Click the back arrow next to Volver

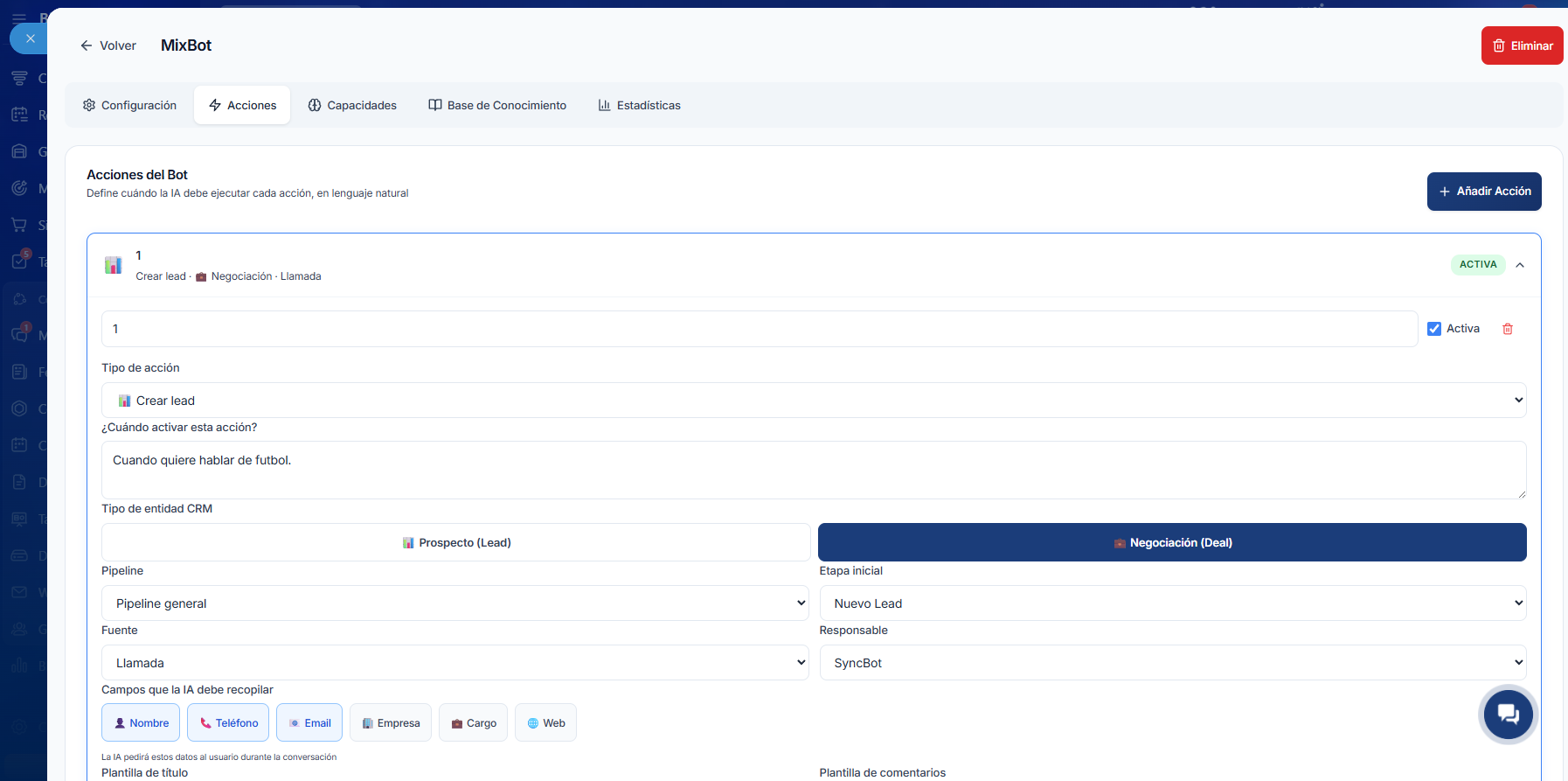pyautogui.click(x=86, y=45)
